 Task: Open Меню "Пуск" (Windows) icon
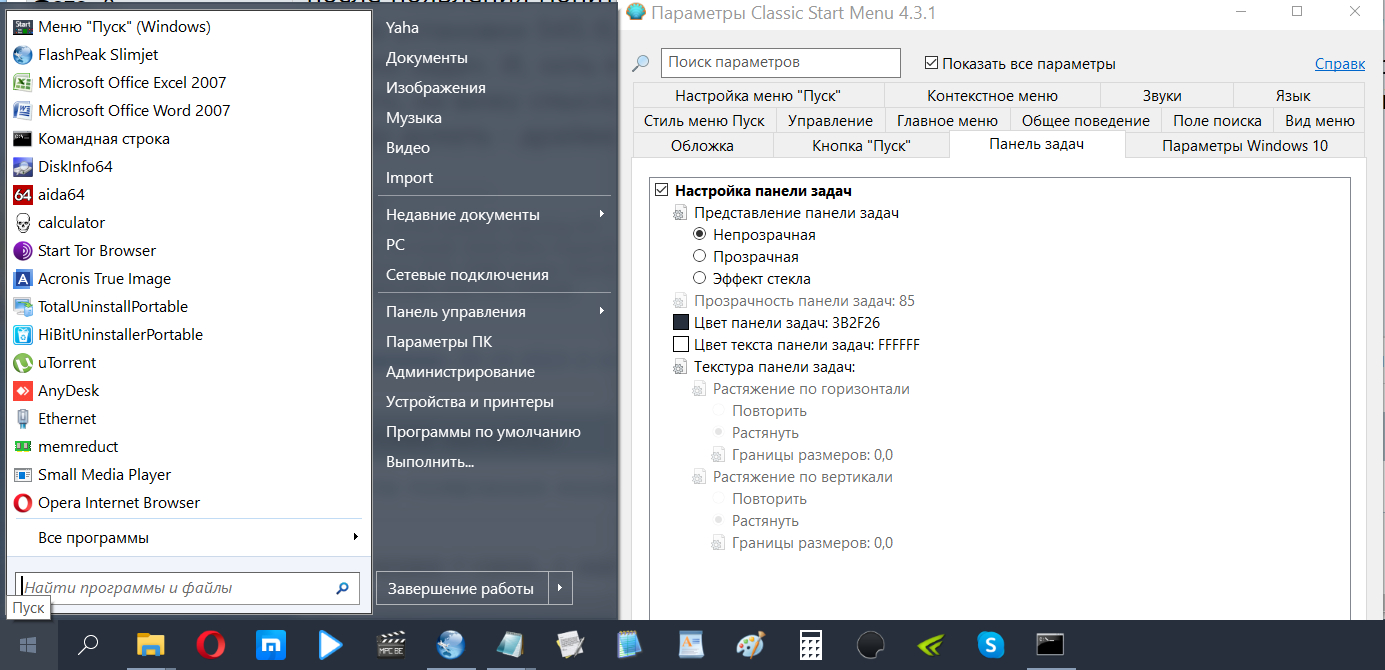point(22,27)
